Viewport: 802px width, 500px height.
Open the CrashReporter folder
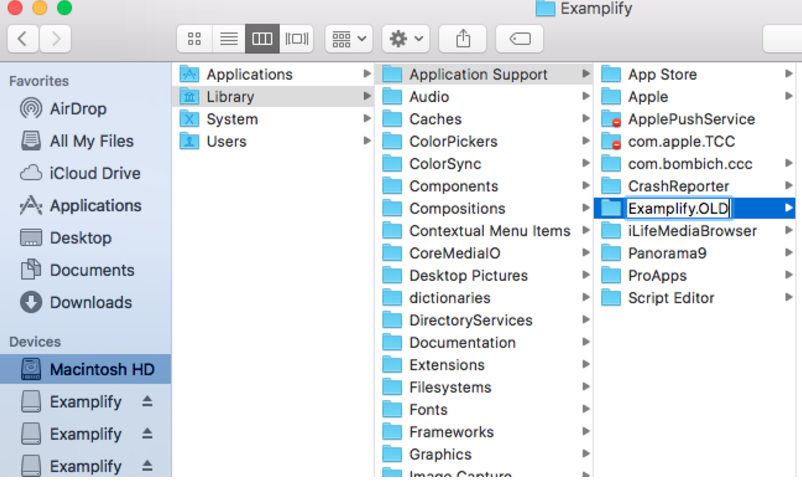[x=696, y=186]
